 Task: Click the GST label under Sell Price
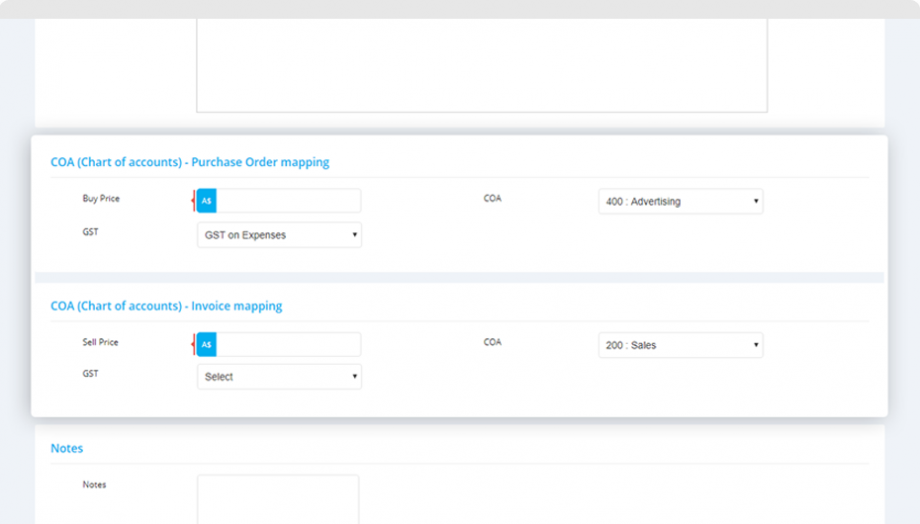(91, 374)
